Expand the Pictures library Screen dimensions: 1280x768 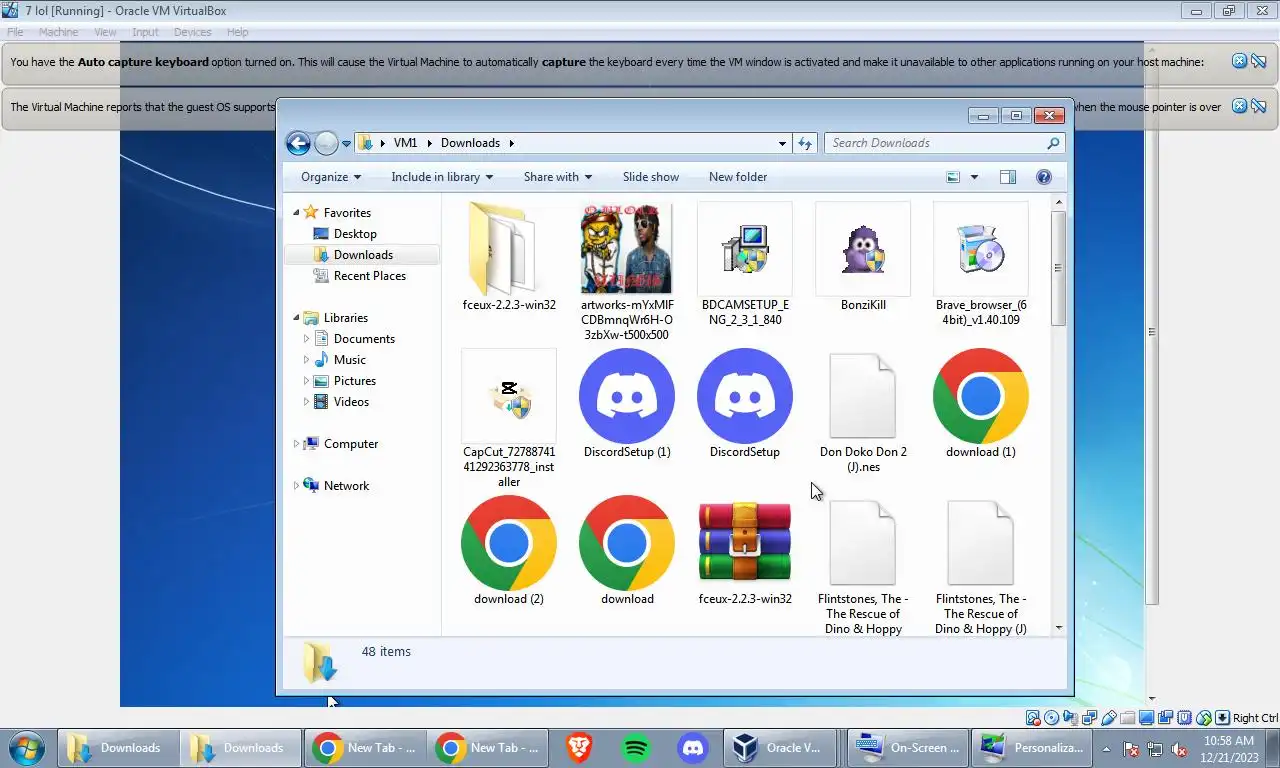[x=306, y=381]
